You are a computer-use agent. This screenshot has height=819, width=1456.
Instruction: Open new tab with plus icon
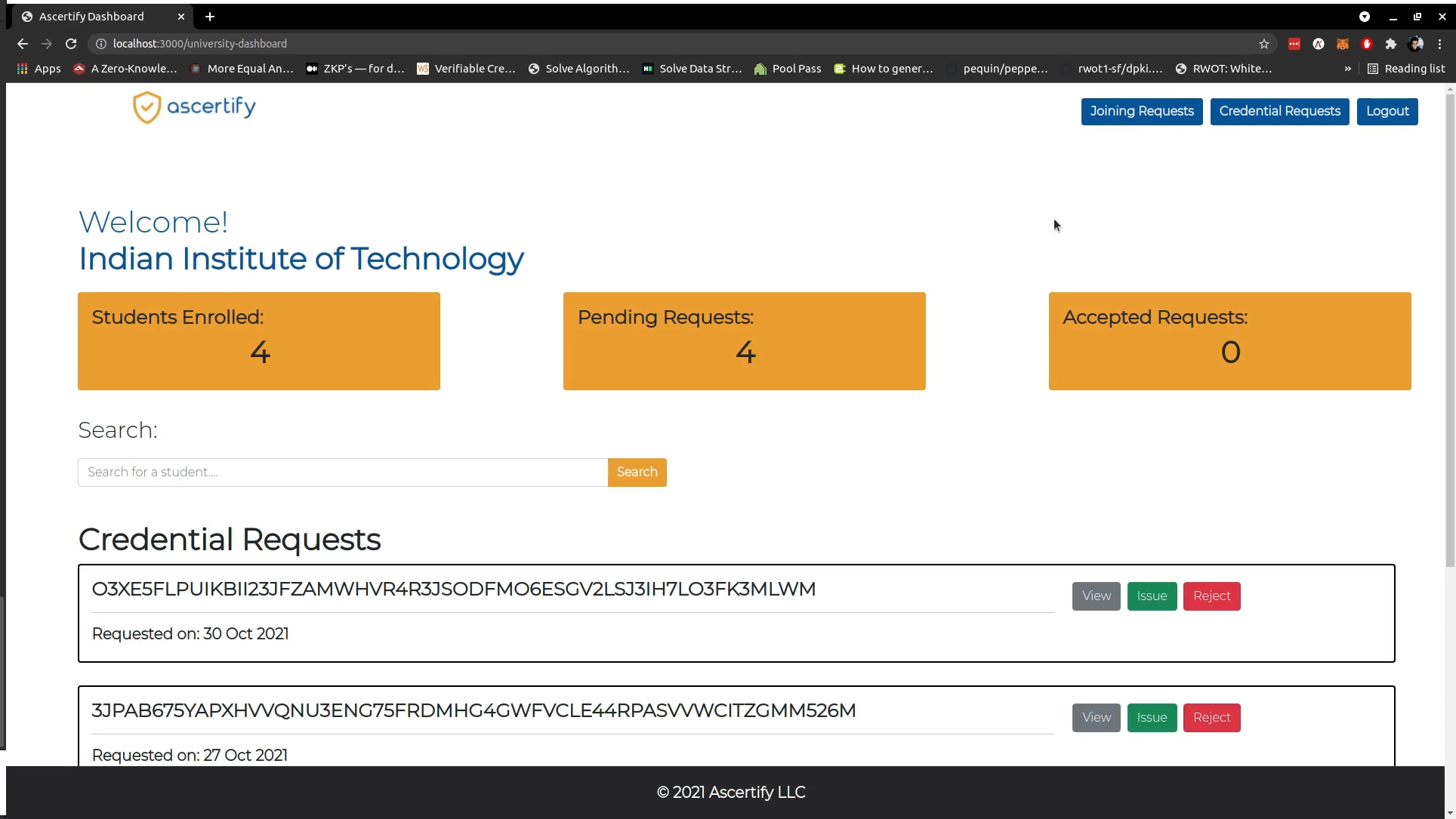pos(210,17)
